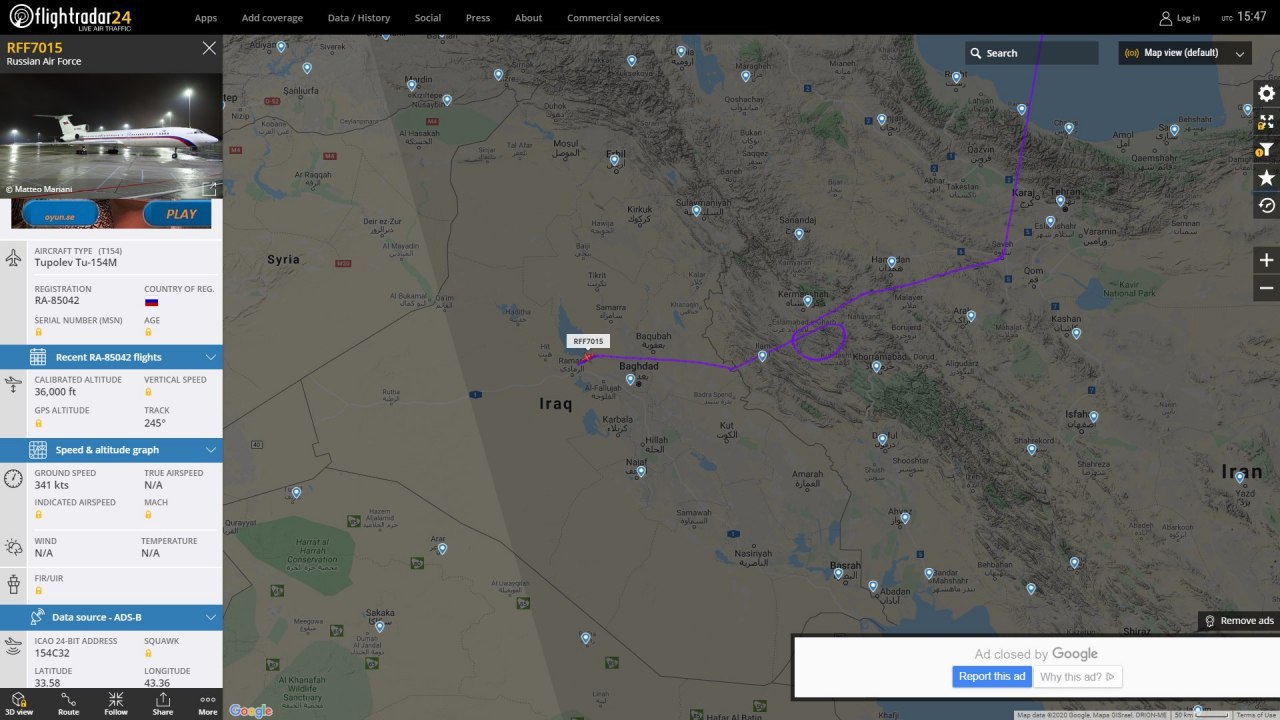Open bookmarks star icon

pyautogui.click(x=1266, y=178)
